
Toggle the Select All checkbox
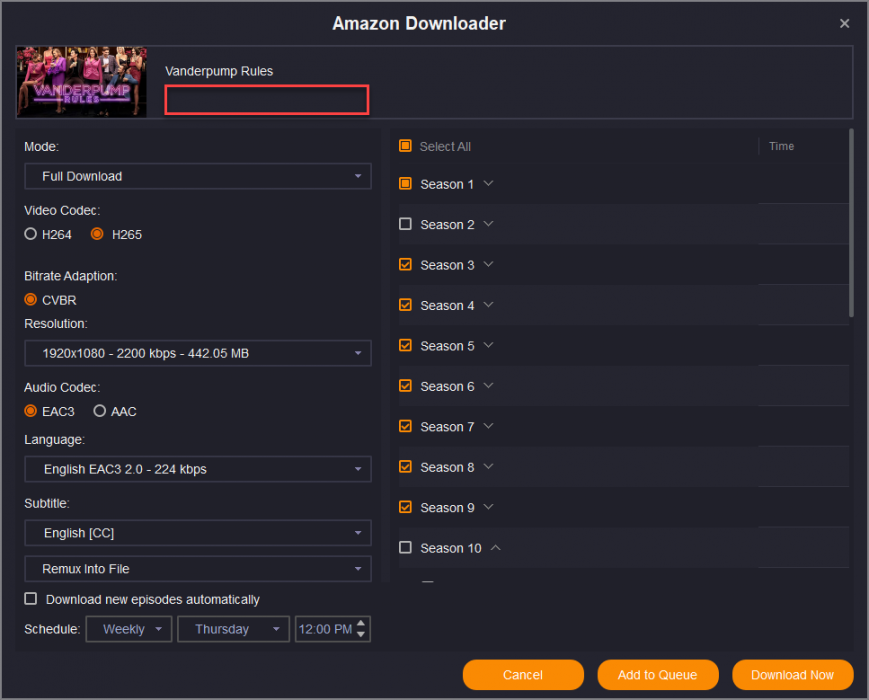tap(405, 146)
